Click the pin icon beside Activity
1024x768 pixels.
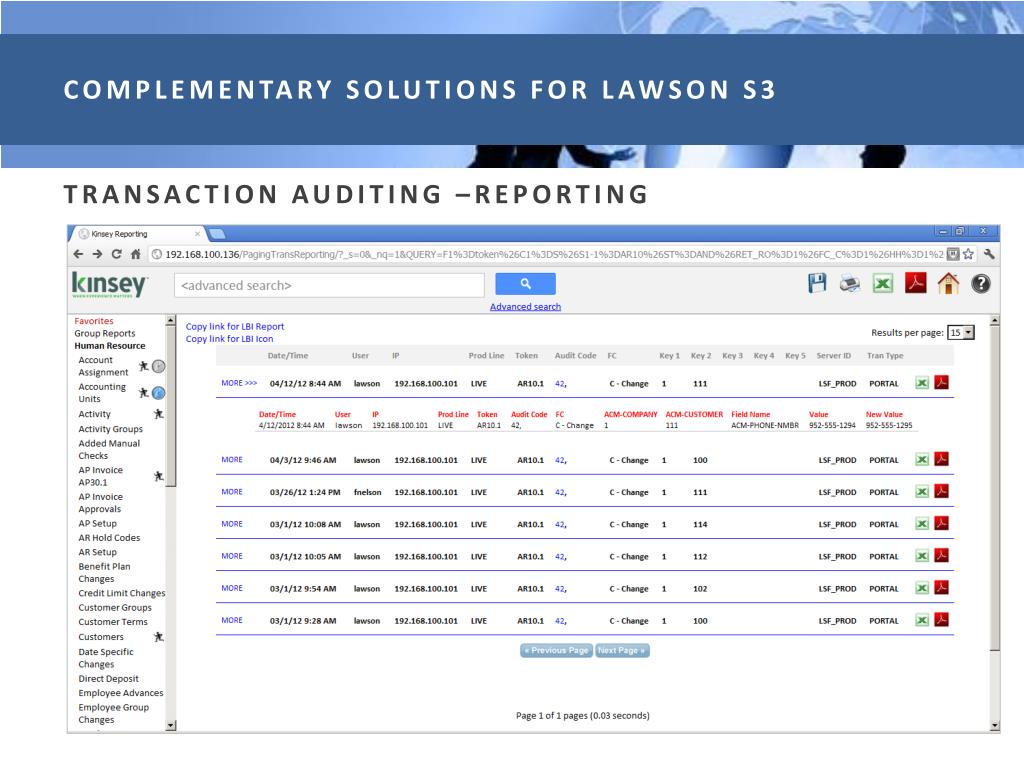pos(158,414)
